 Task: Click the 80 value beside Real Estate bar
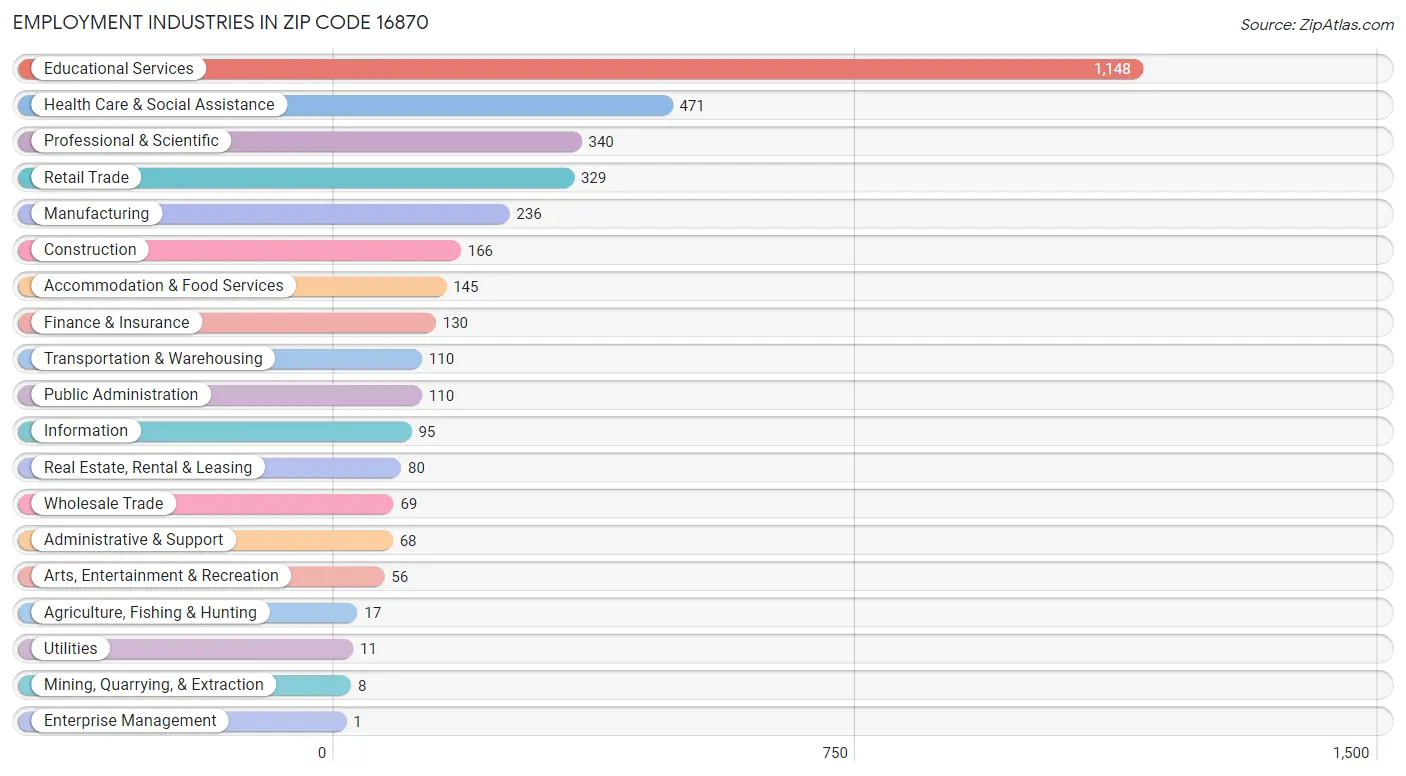[x=416, y=468]
